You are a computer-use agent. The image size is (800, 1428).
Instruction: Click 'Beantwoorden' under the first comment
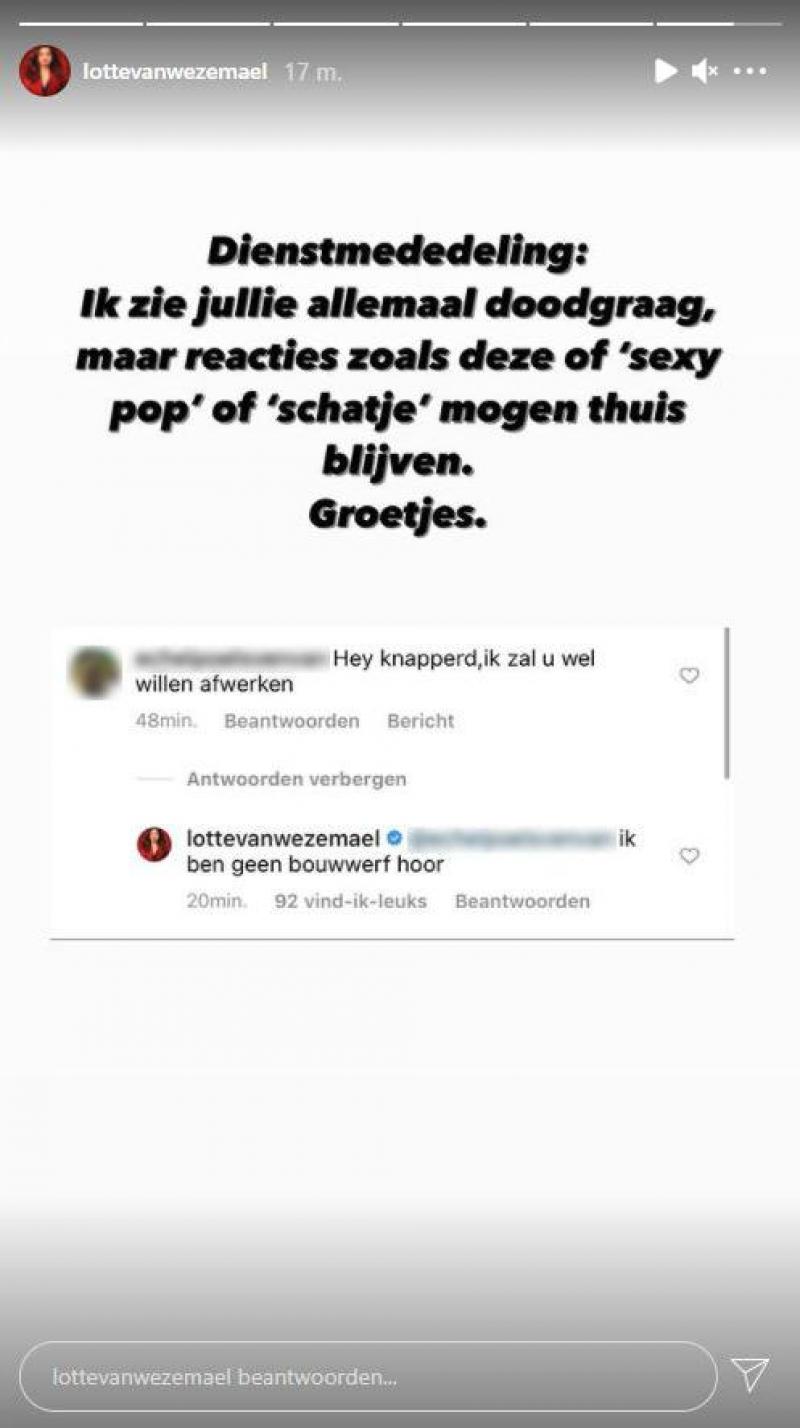click(x=292, y=721)
